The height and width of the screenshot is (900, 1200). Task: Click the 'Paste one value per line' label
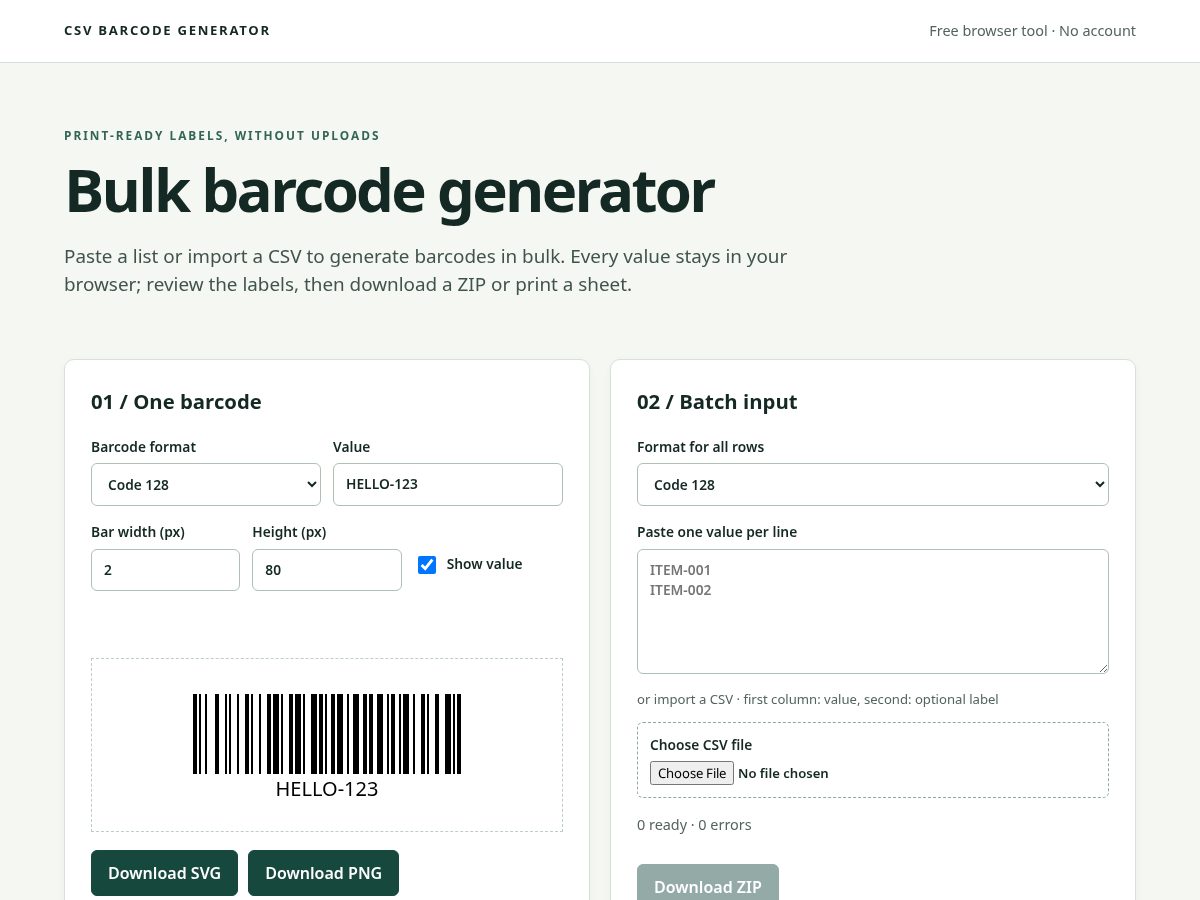pyautogui.click(x=717, y=532)
